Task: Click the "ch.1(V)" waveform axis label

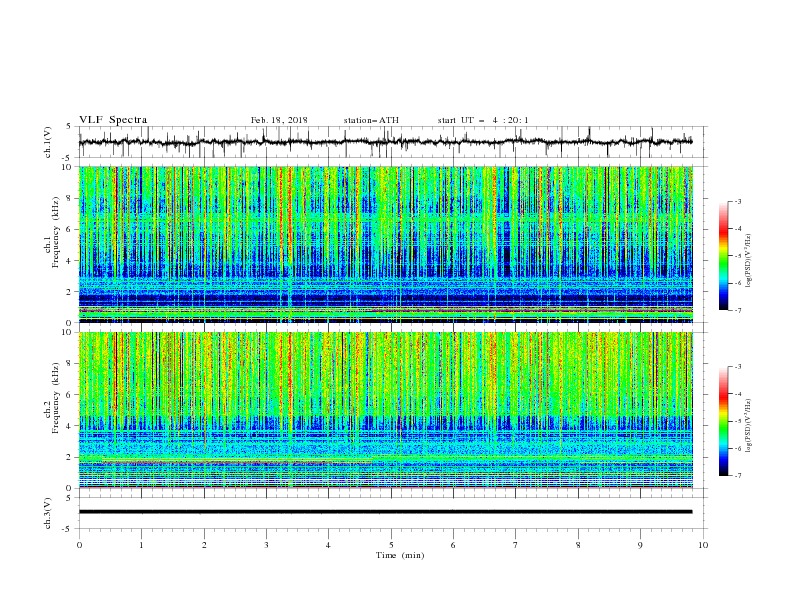Action: (x=48, y=142)
